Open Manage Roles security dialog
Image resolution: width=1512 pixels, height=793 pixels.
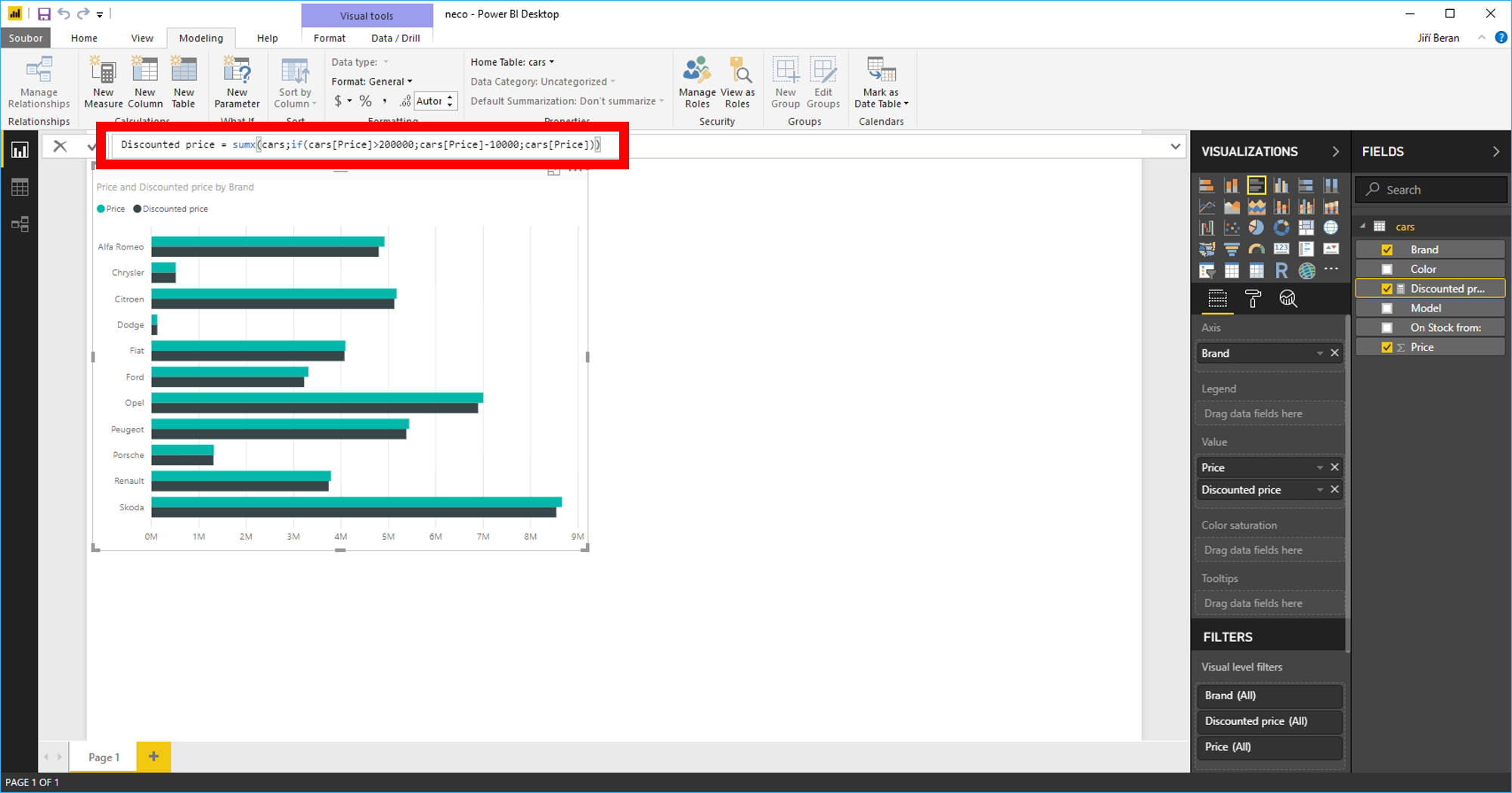[697, 83]
